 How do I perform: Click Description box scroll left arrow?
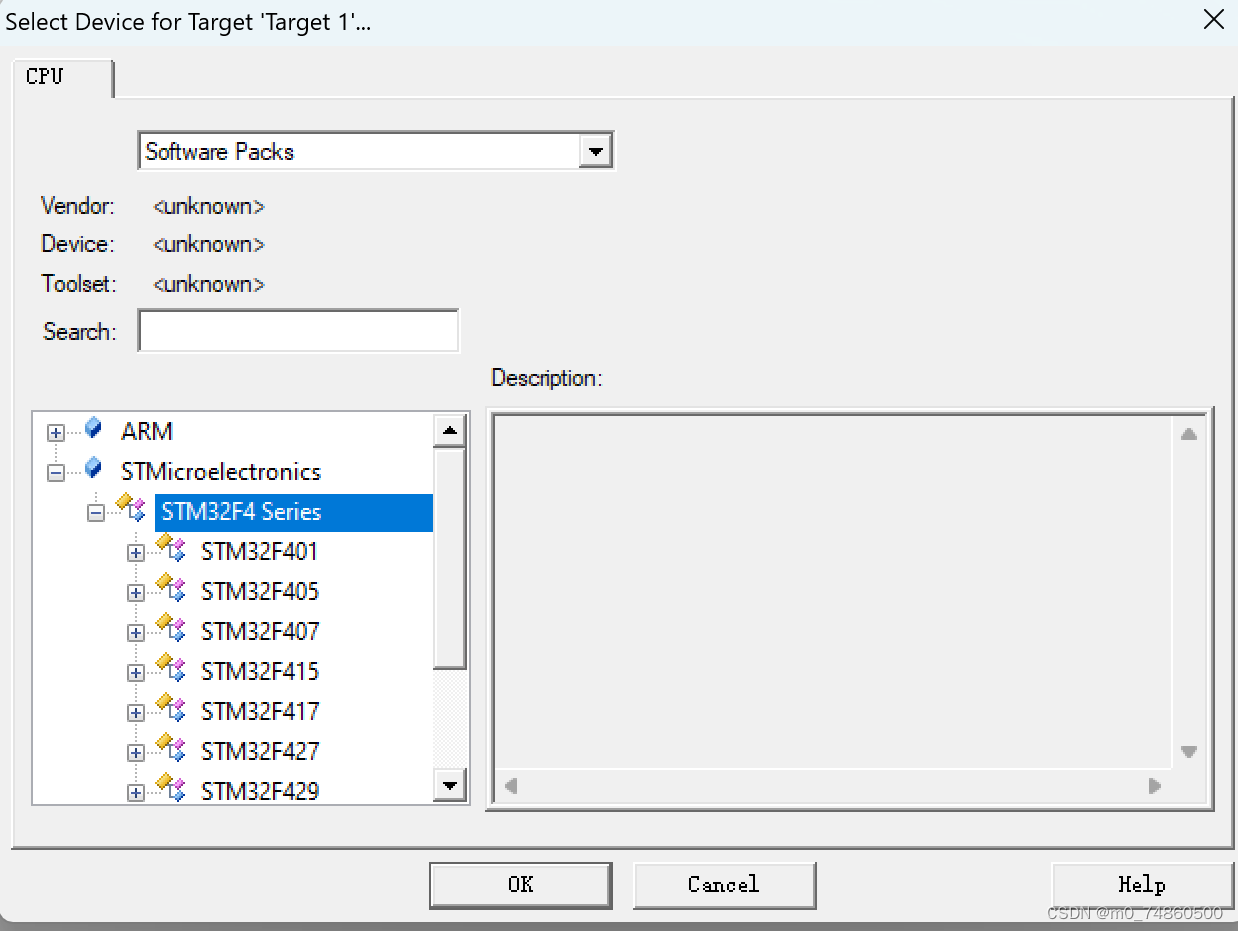[x=511, y=786]
